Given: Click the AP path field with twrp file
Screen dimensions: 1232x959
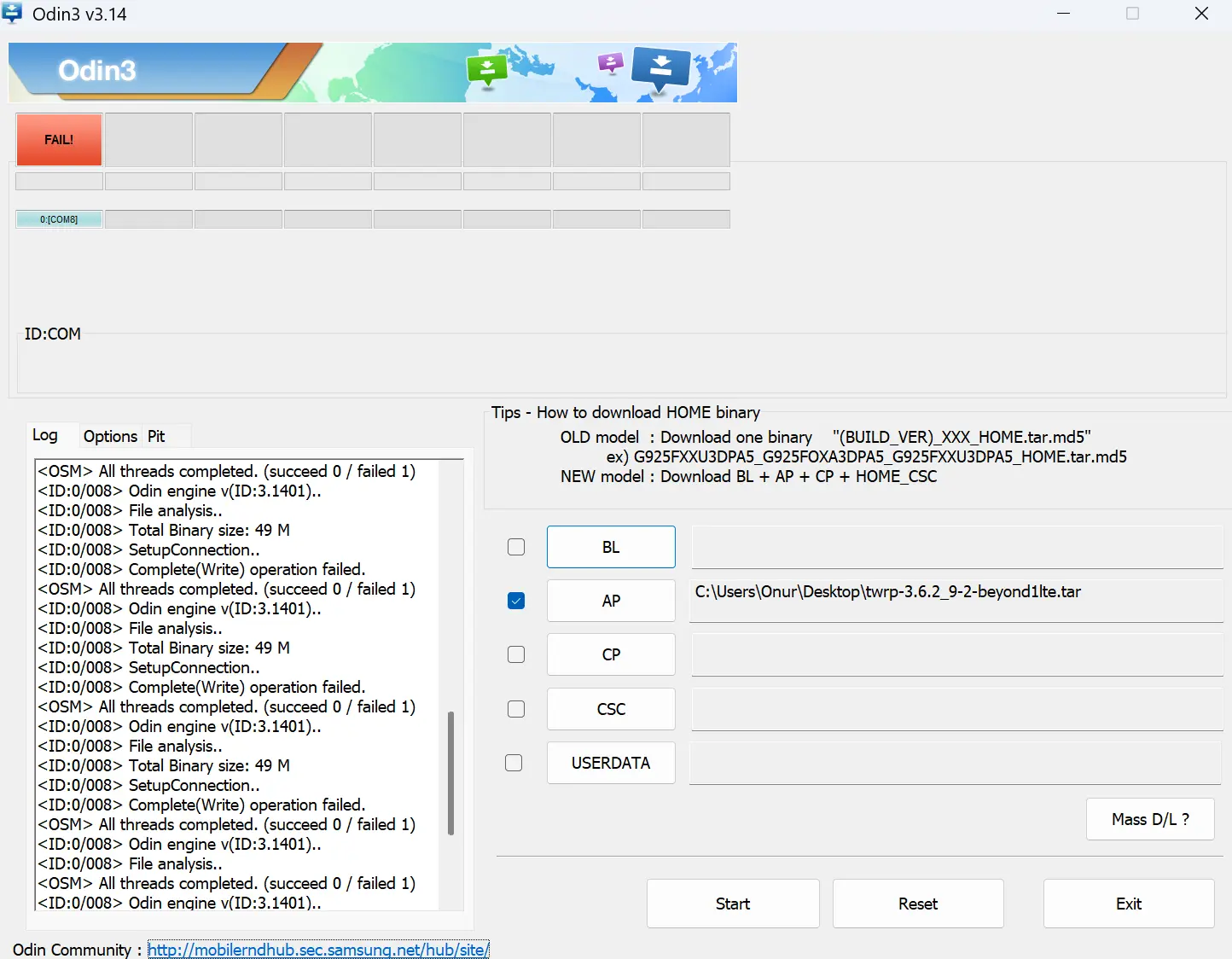Looking at the screenshot, I should [x=957, y=601].
